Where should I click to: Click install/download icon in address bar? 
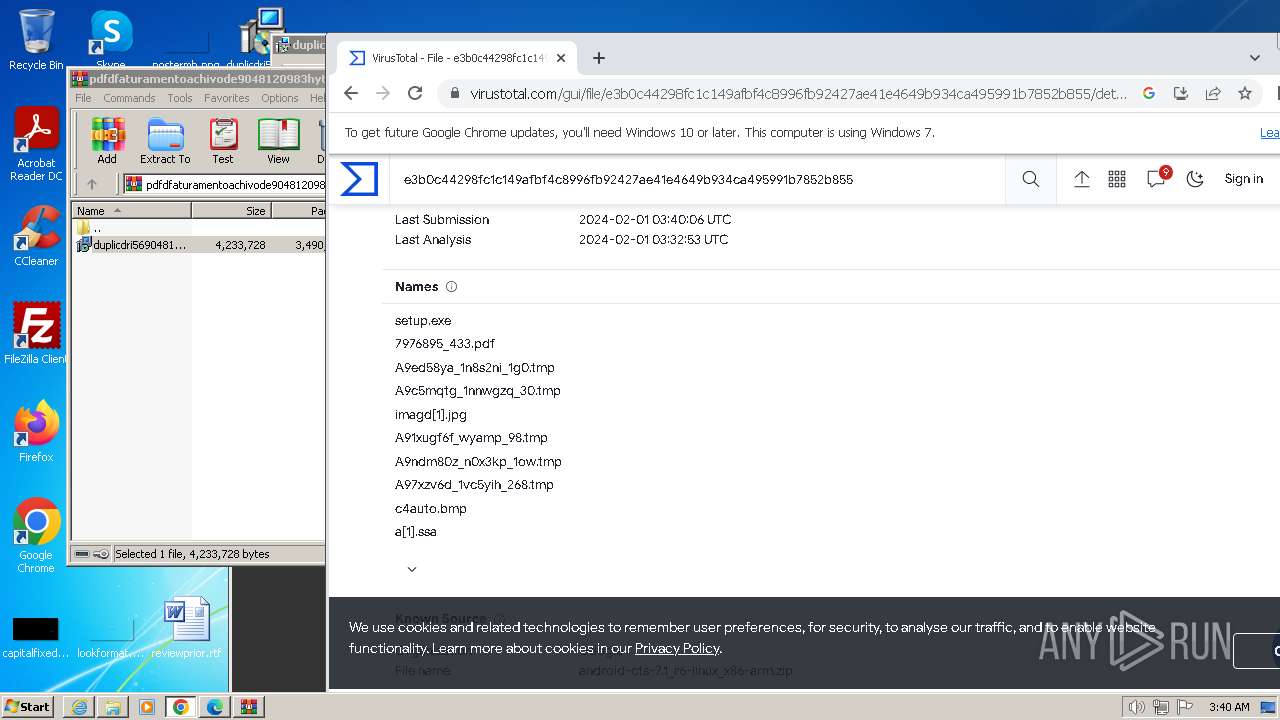[1181, 93]
